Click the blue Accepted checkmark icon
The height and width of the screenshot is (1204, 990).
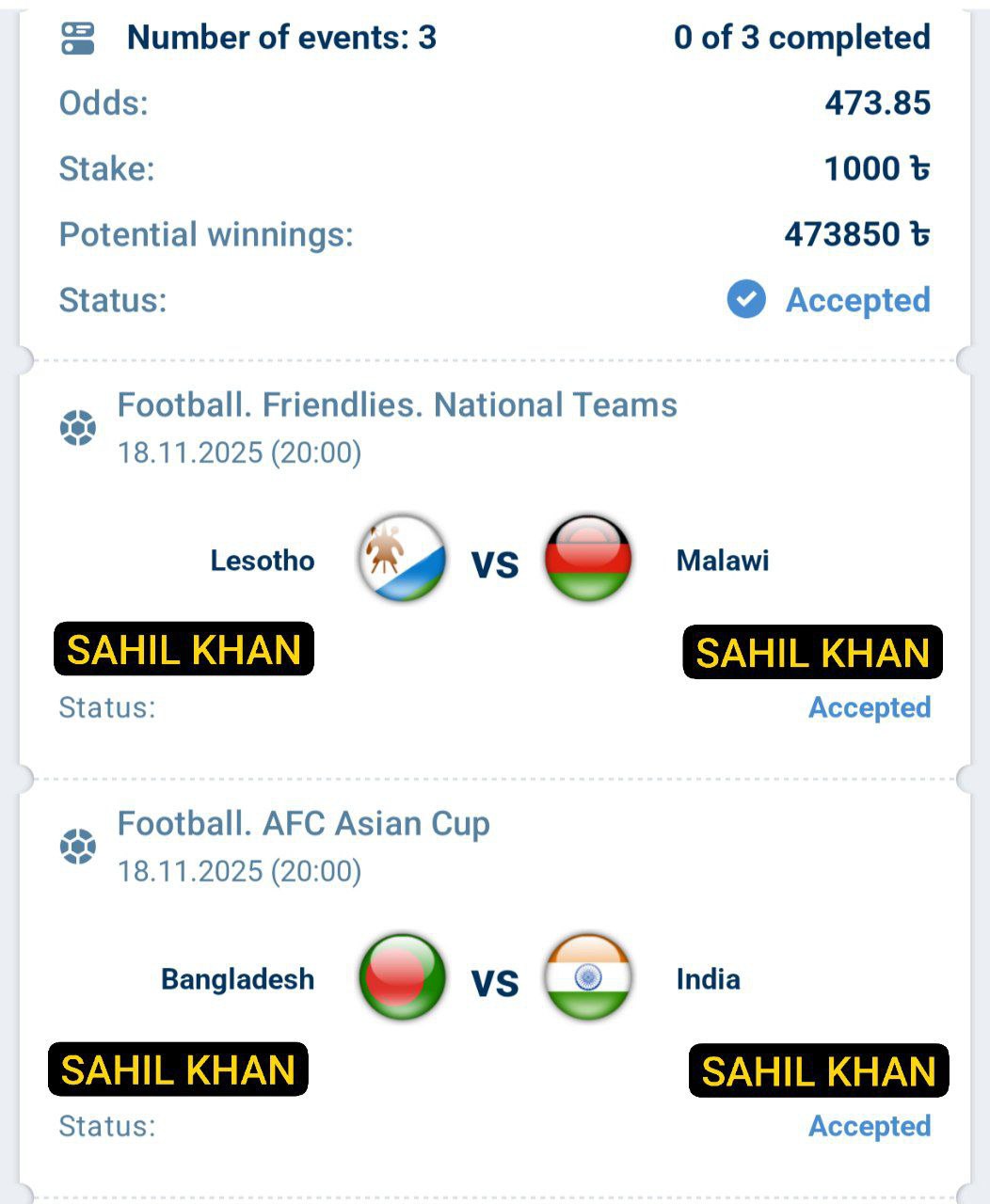click(x=746, y=300)
